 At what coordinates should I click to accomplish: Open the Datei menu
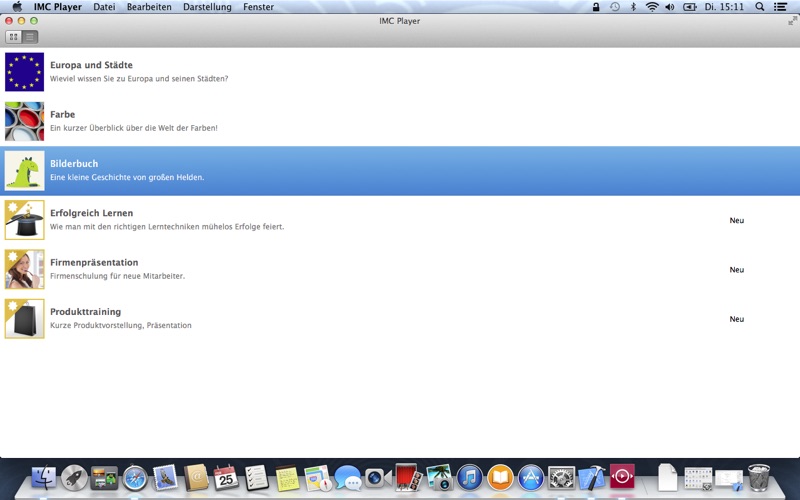tap(104, 7)
